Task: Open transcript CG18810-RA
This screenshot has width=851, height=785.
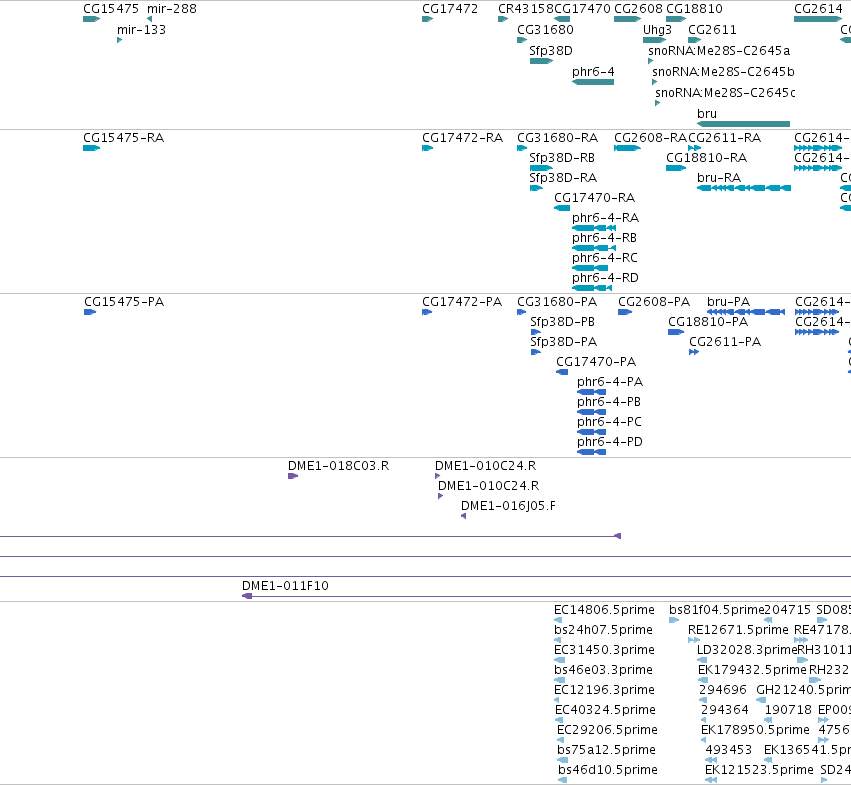Action: (x=676, y=168)
